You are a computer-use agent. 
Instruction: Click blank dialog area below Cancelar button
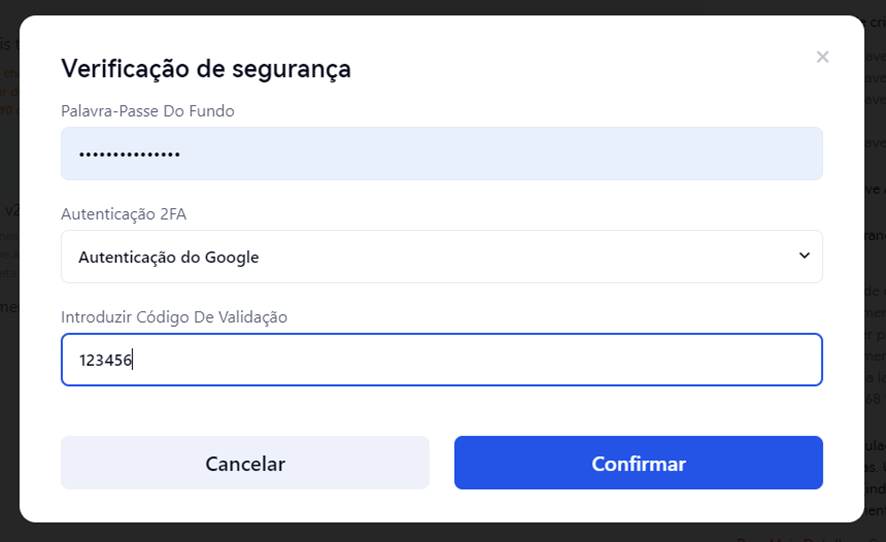(x=245, y=506)
